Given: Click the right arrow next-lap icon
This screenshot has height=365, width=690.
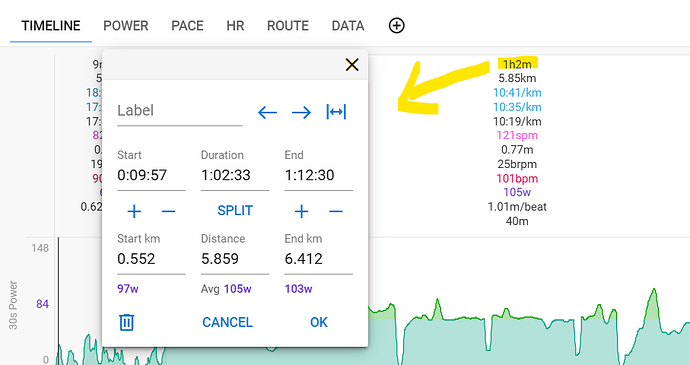Looking at the screenshot, I should point(301,113).
